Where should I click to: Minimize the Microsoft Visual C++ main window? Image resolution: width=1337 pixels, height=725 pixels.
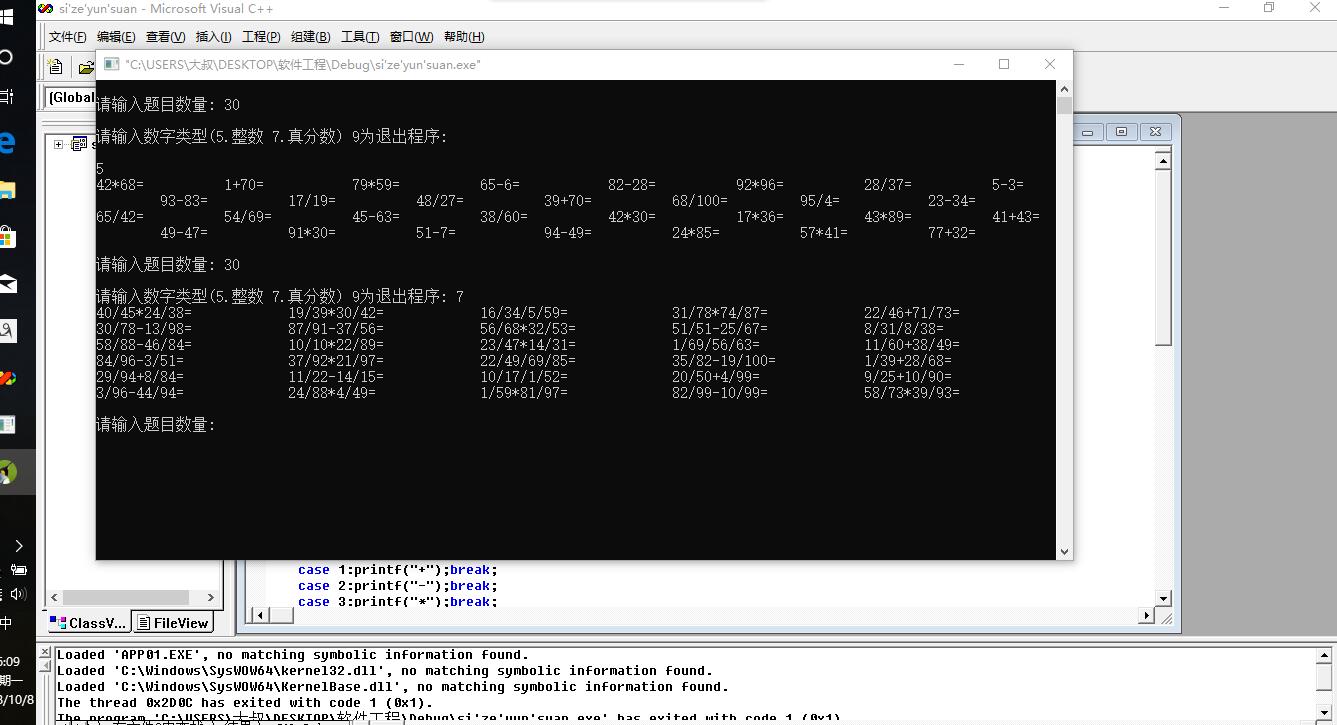coord(1225,8)
